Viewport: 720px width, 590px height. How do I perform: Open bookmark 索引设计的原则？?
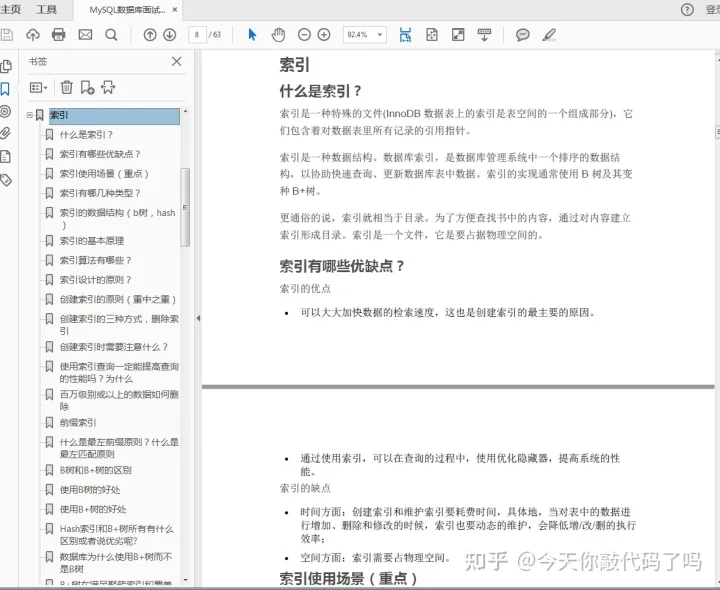tap(96, 280)
